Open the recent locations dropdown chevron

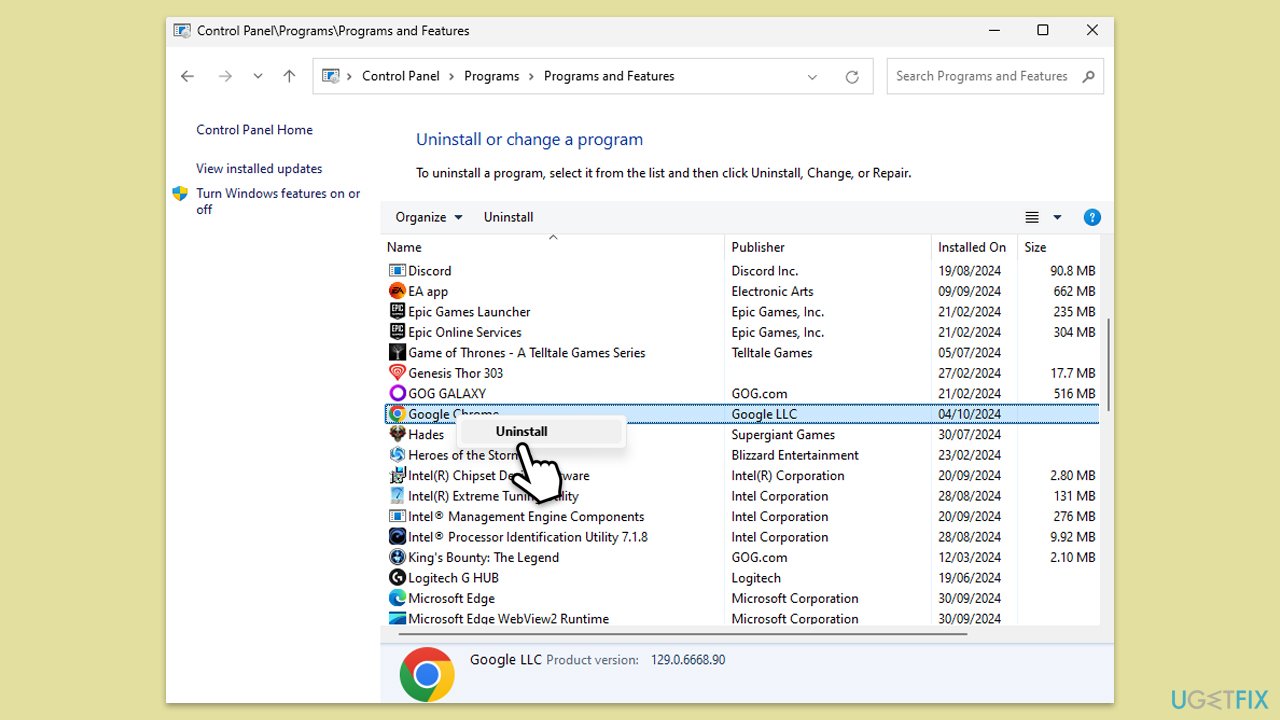[258, 76]
